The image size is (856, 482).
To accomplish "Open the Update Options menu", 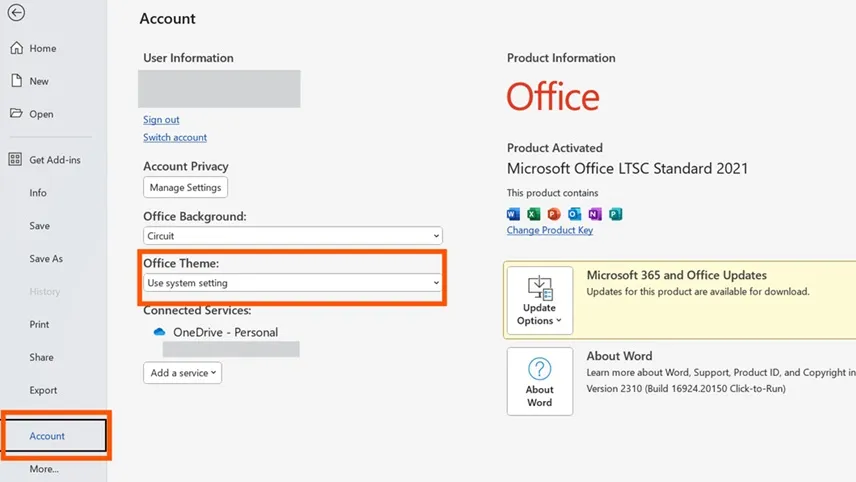I will click(x=539, y=301).
